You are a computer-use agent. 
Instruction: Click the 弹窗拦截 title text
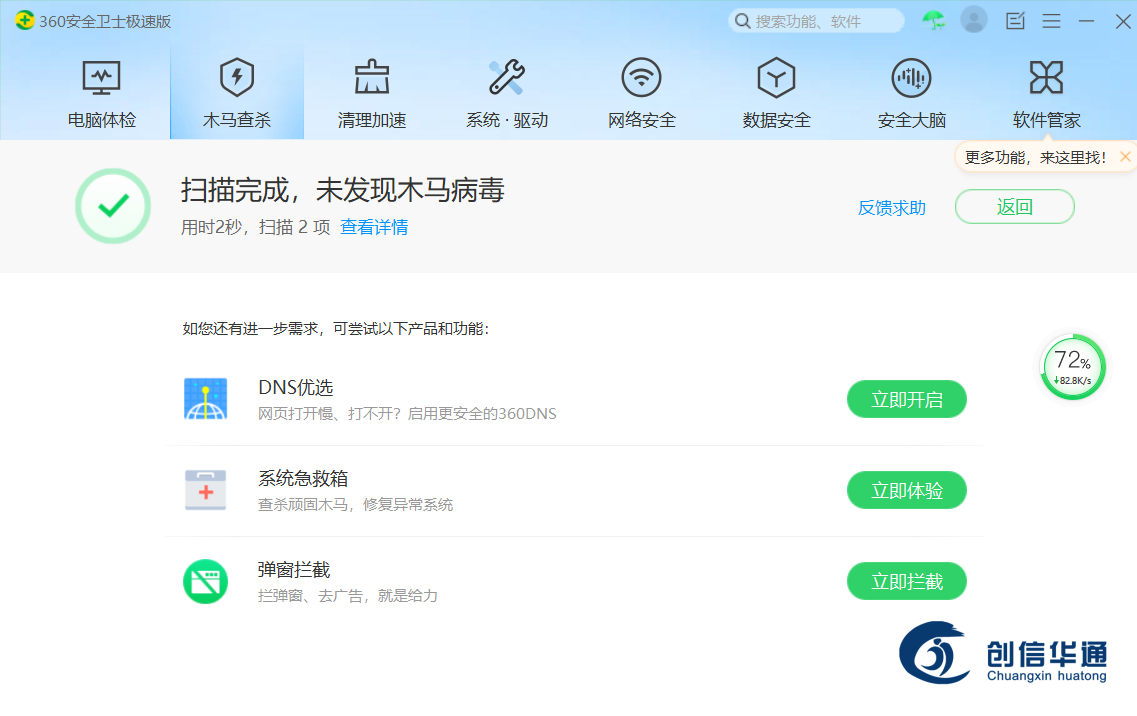(x=294, y=569)
